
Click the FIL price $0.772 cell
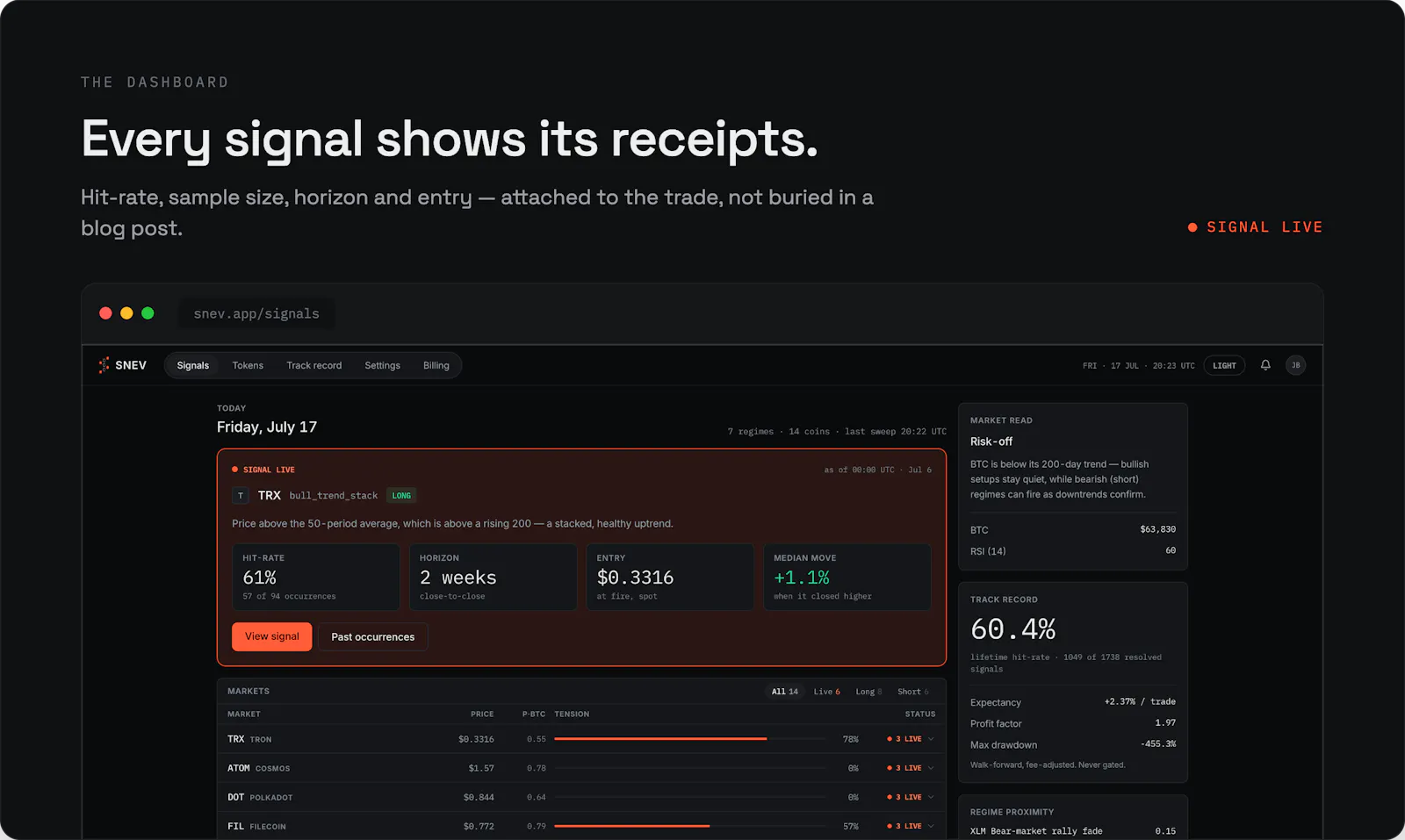[x=479, y=826]
